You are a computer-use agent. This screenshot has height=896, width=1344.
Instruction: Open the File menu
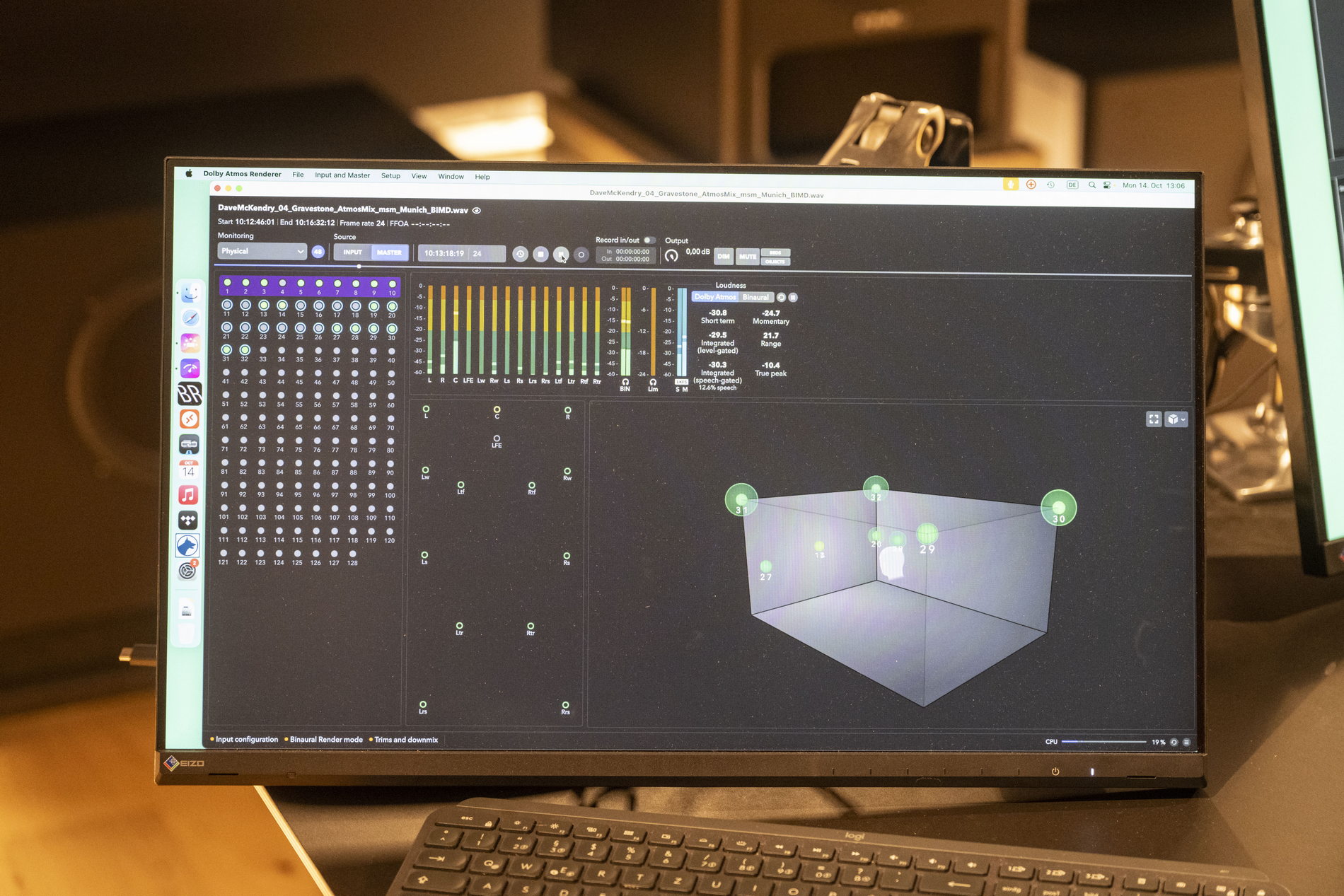(299, 175)
